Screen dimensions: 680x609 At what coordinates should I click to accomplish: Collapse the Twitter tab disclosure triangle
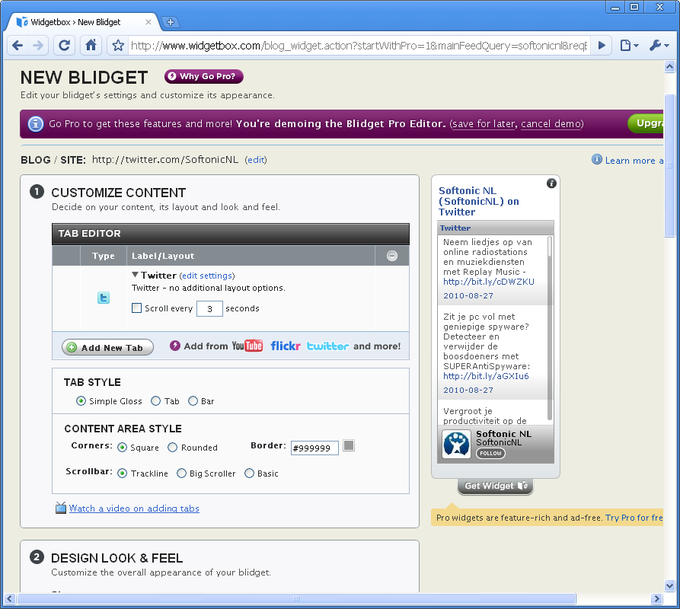tap(135, 275)
